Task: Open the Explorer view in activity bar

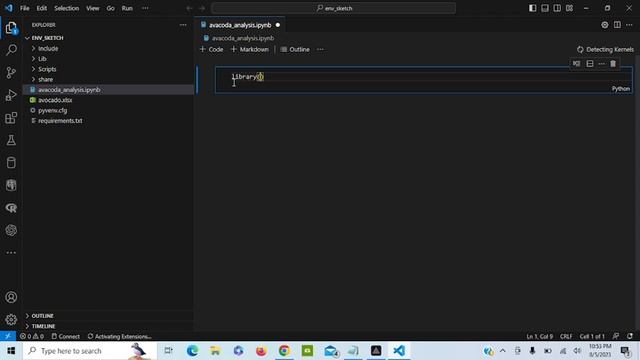Action: (11, 28)
